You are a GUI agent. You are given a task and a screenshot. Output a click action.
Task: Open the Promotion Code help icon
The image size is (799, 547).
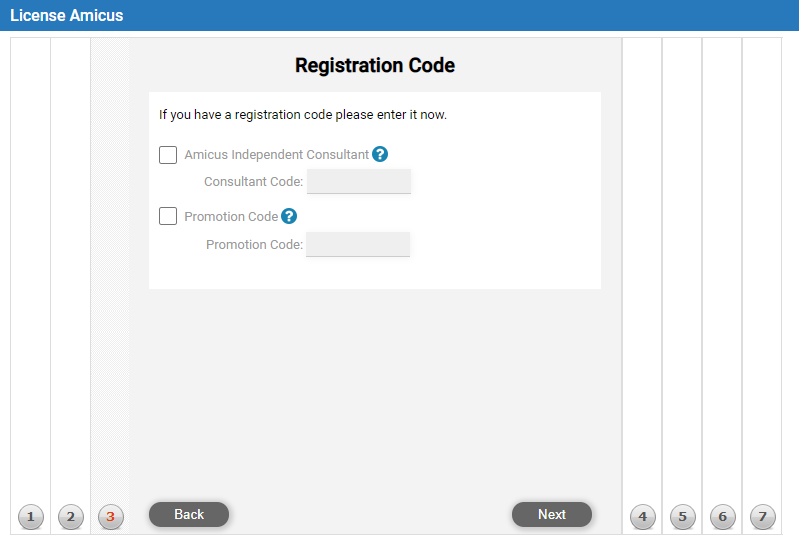pos(289,216)
